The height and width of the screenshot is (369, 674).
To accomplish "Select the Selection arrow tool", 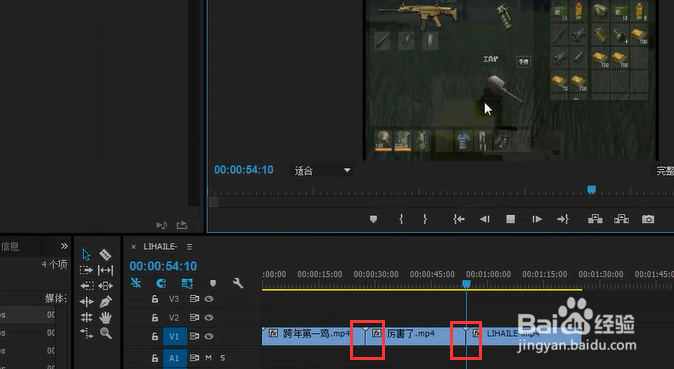I will click(86, 255).
